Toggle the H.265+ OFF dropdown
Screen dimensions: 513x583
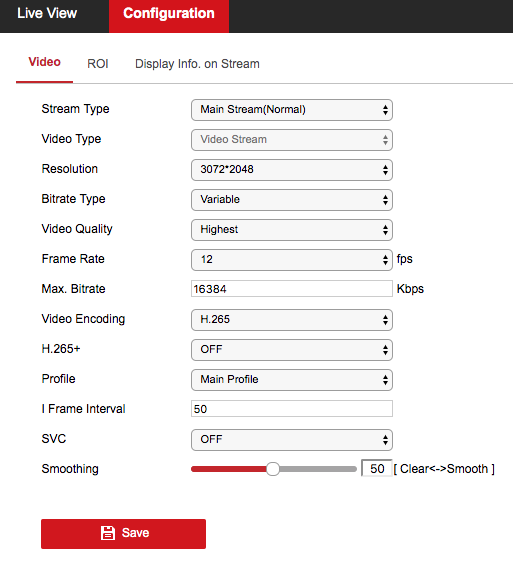pos(292,350)
